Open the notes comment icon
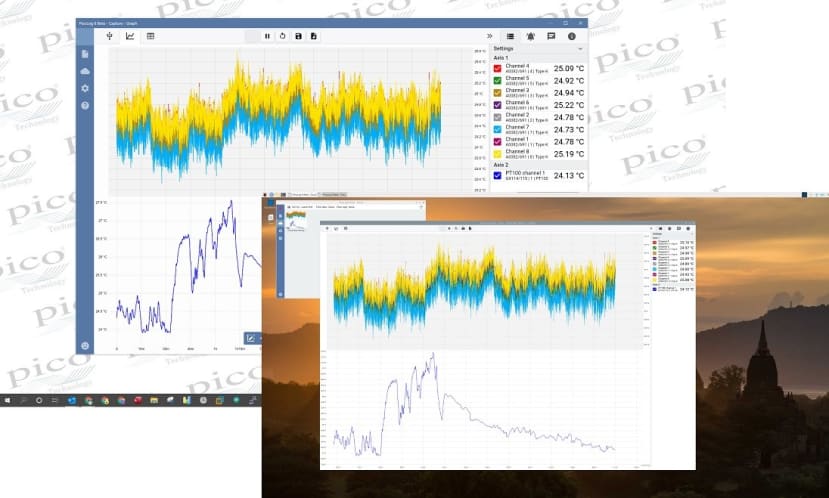Viewport: 829px width, 498px height. point(551,36)
